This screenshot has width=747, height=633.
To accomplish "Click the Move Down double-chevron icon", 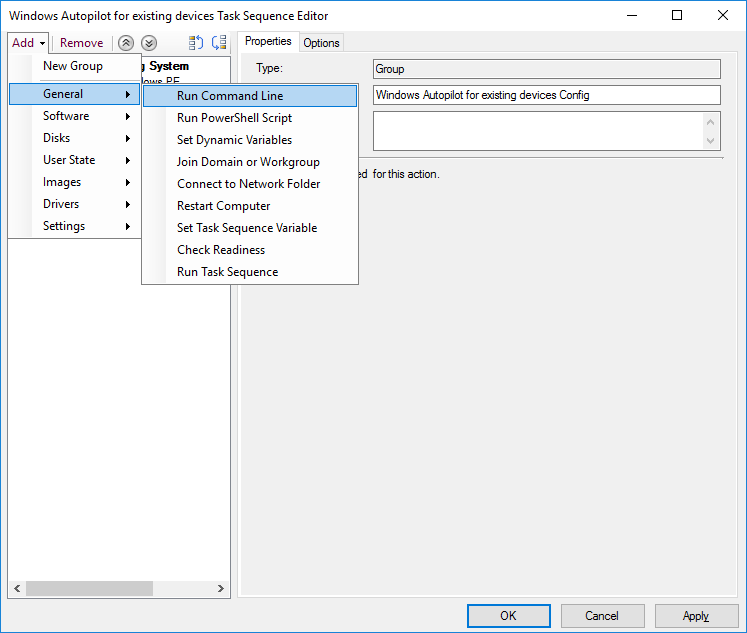I will click(x=149, y=43).
